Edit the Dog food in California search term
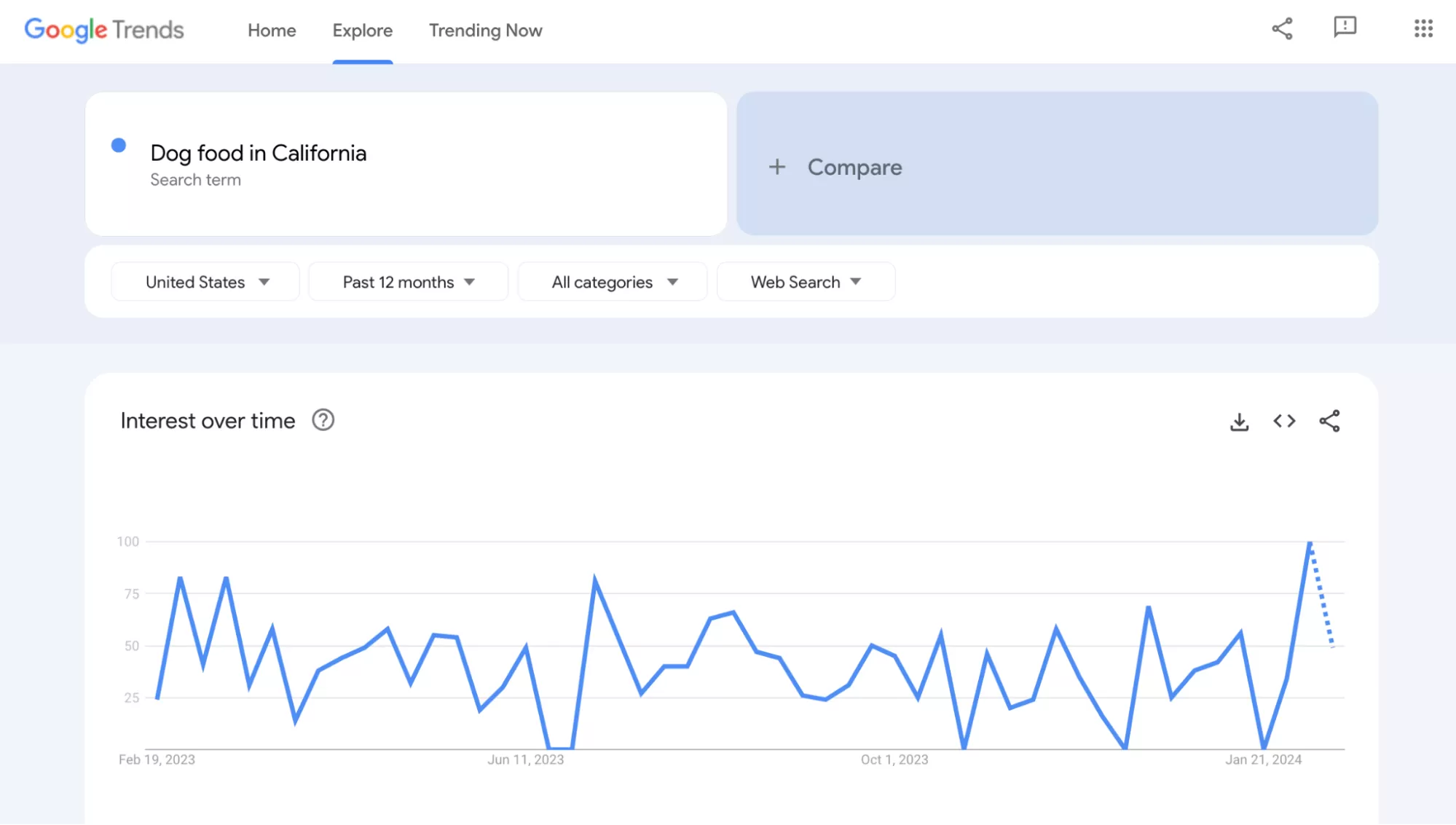The height and width of the screenshot is (825, 1456). pos(258,153)
